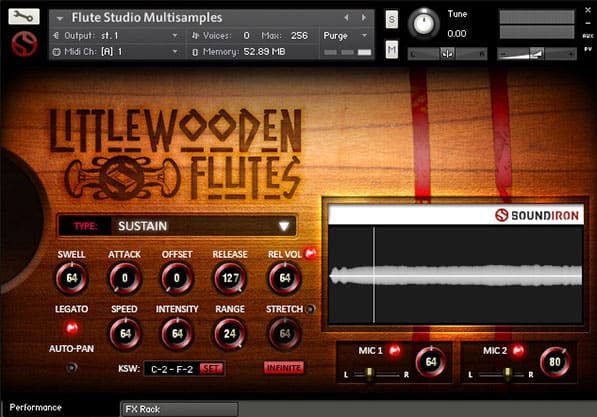Click the Memory 52.89 MB readout
The image size is (597, 417).
264,51
